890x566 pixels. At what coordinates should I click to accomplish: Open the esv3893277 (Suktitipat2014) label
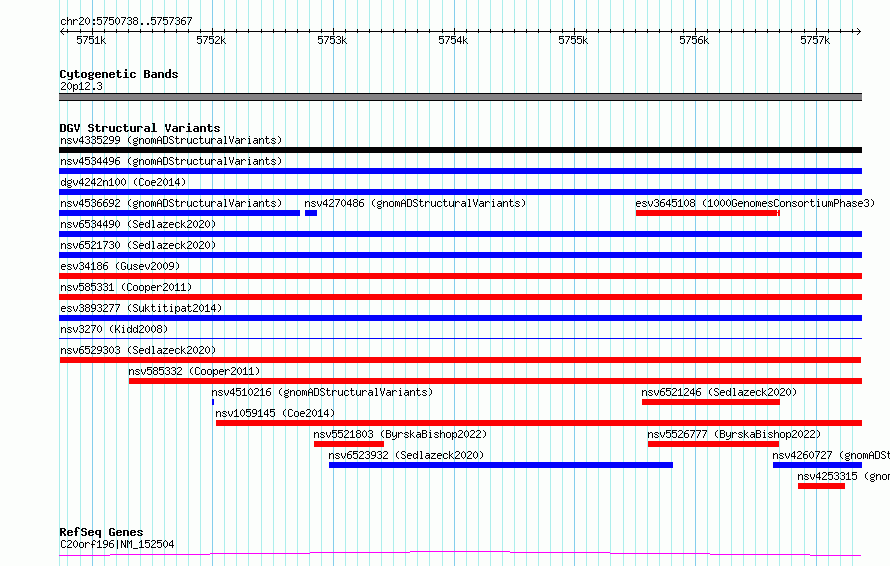141,308
